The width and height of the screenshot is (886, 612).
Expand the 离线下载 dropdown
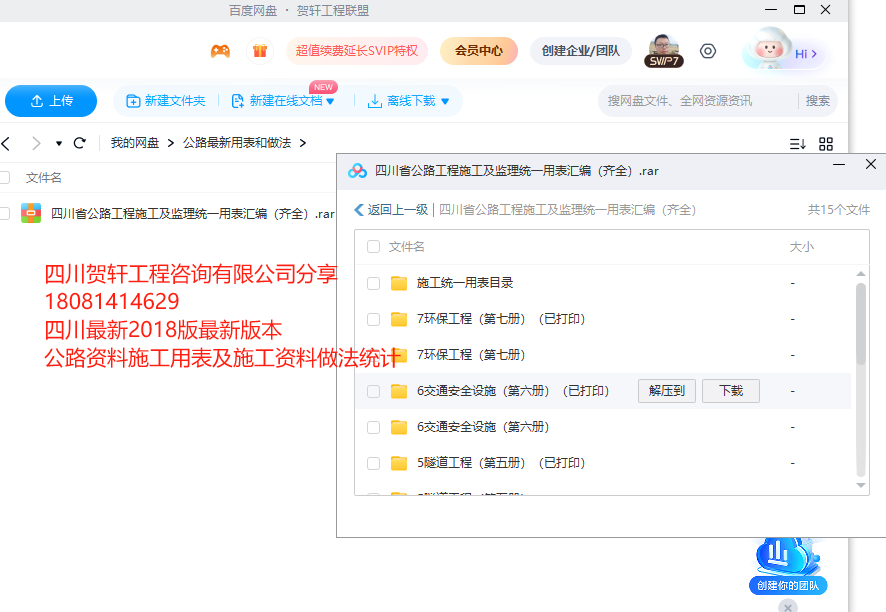[x=445, y=102]
